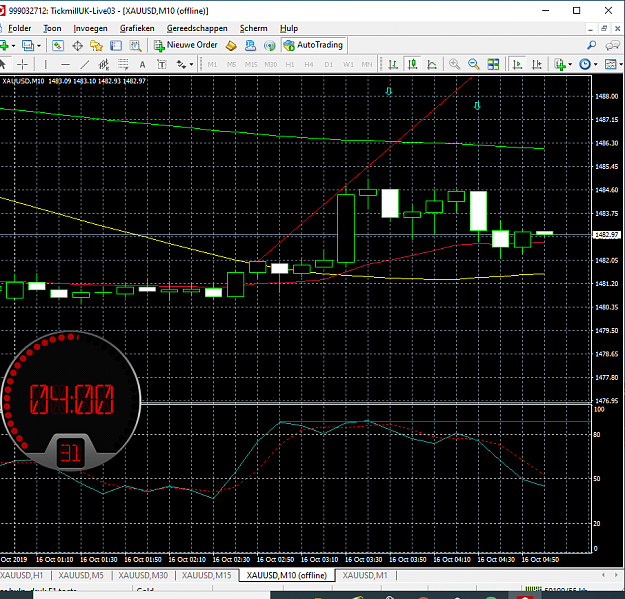The image size is (625, 599).
Task: Open the Market Watch window icon
Action: [x=58, y=45]
